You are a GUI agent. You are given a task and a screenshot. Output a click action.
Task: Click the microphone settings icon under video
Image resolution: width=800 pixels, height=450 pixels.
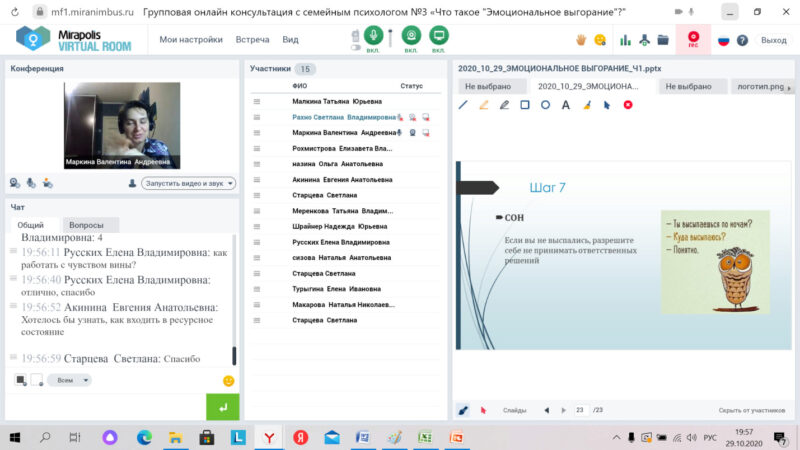(x=31, y=183)
